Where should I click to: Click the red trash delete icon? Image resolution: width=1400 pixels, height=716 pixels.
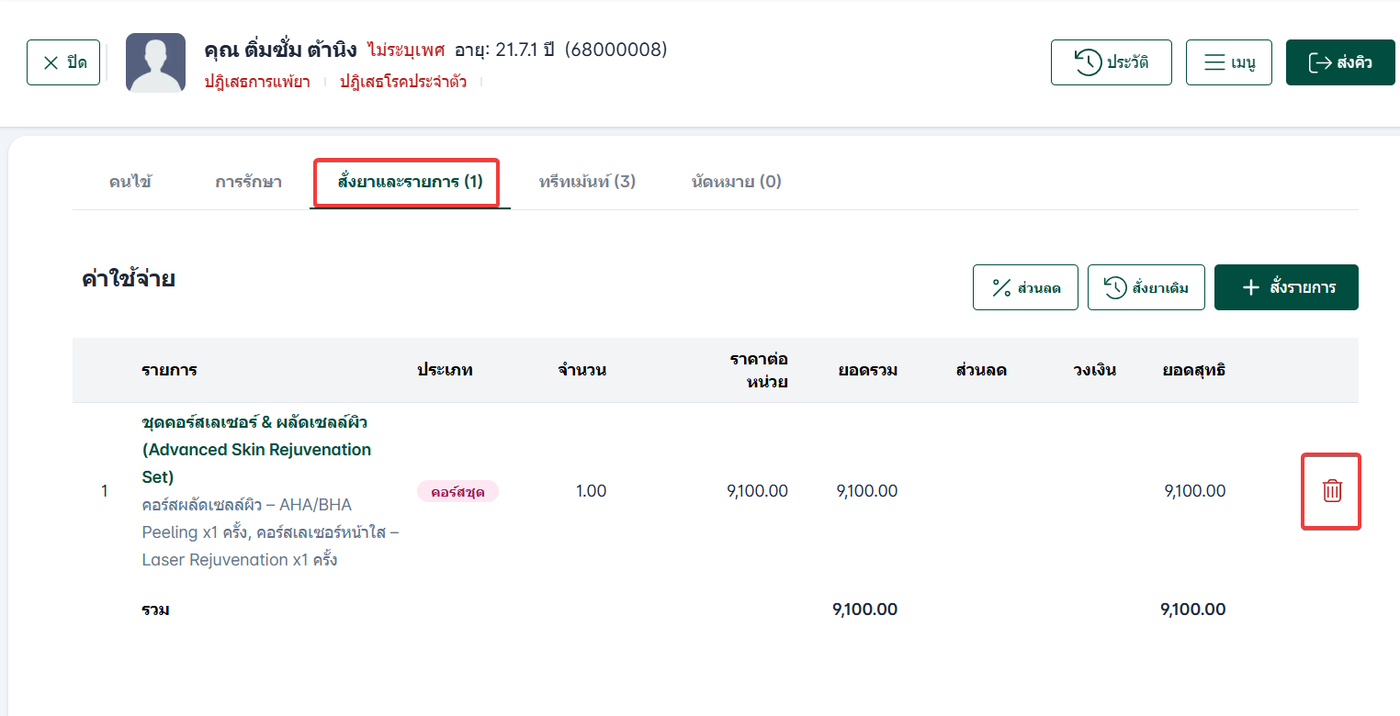[x=1331, y=491]
